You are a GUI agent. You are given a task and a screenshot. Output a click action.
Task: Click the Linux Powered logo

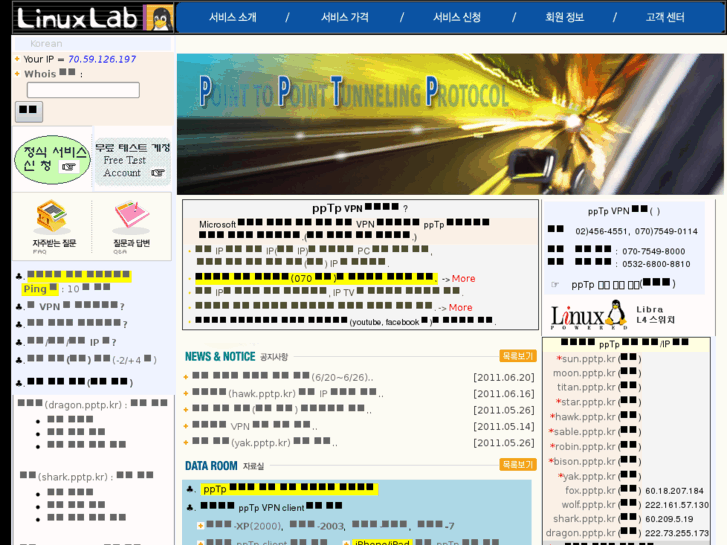(588, 315)
